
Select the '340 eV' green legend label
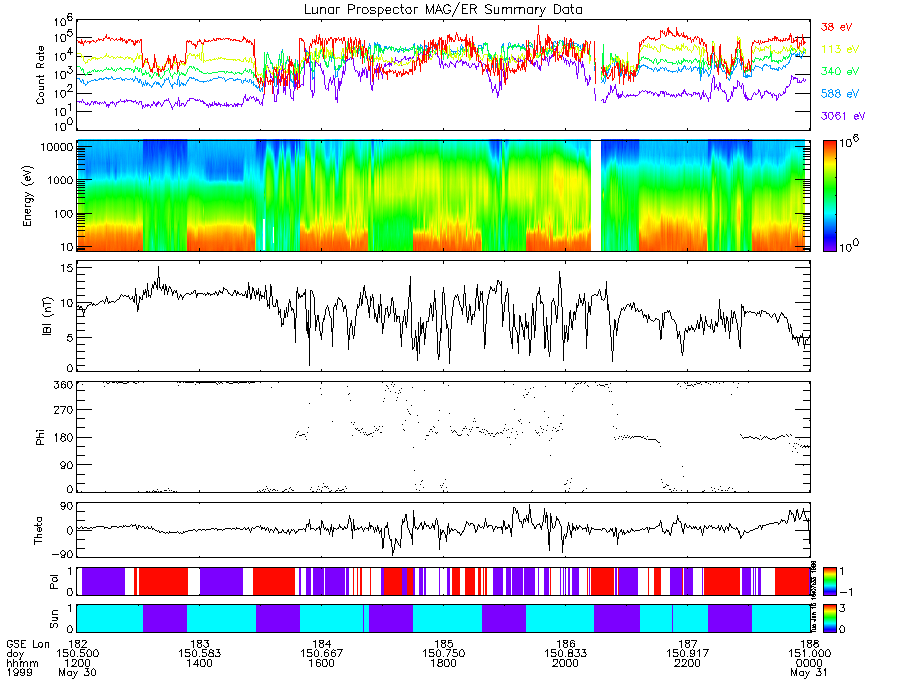(x=840, y=71)
